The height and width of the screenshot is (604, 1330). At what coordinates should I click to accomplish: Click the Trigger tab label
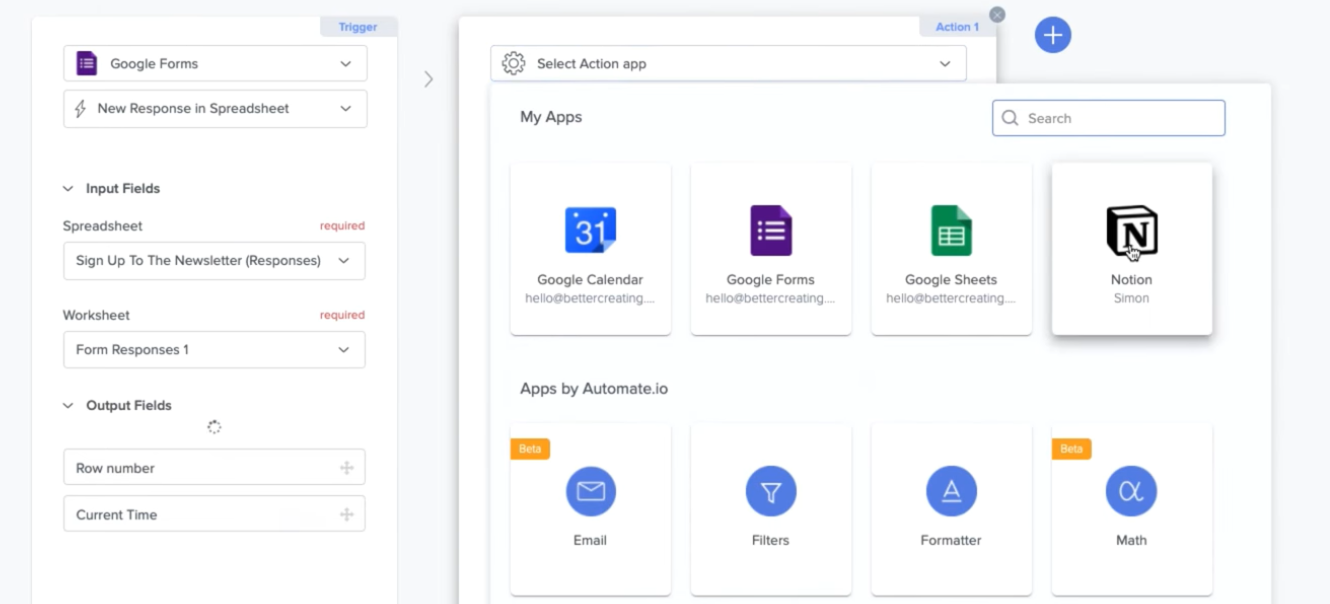tap(358, 27)
